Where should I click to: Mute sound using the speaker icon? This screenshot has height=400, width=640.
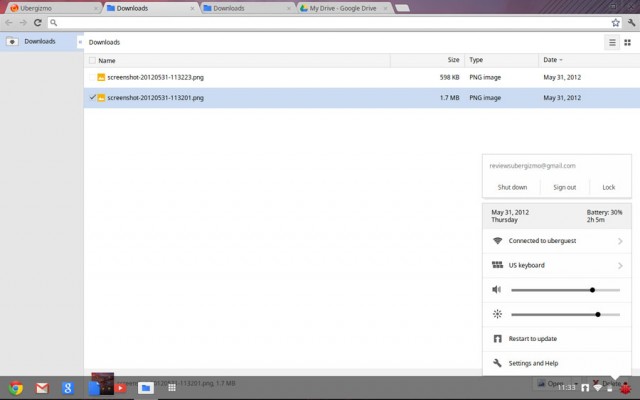(497, 290)
